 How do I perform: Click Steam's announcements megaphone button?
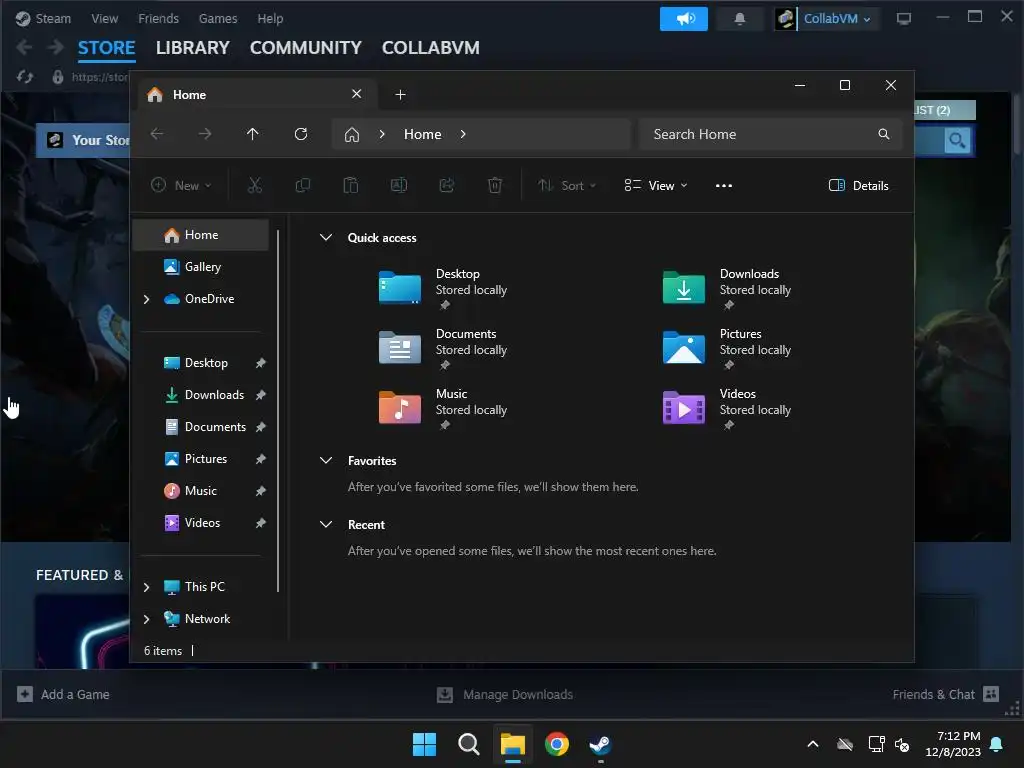[x=684, y=19]
